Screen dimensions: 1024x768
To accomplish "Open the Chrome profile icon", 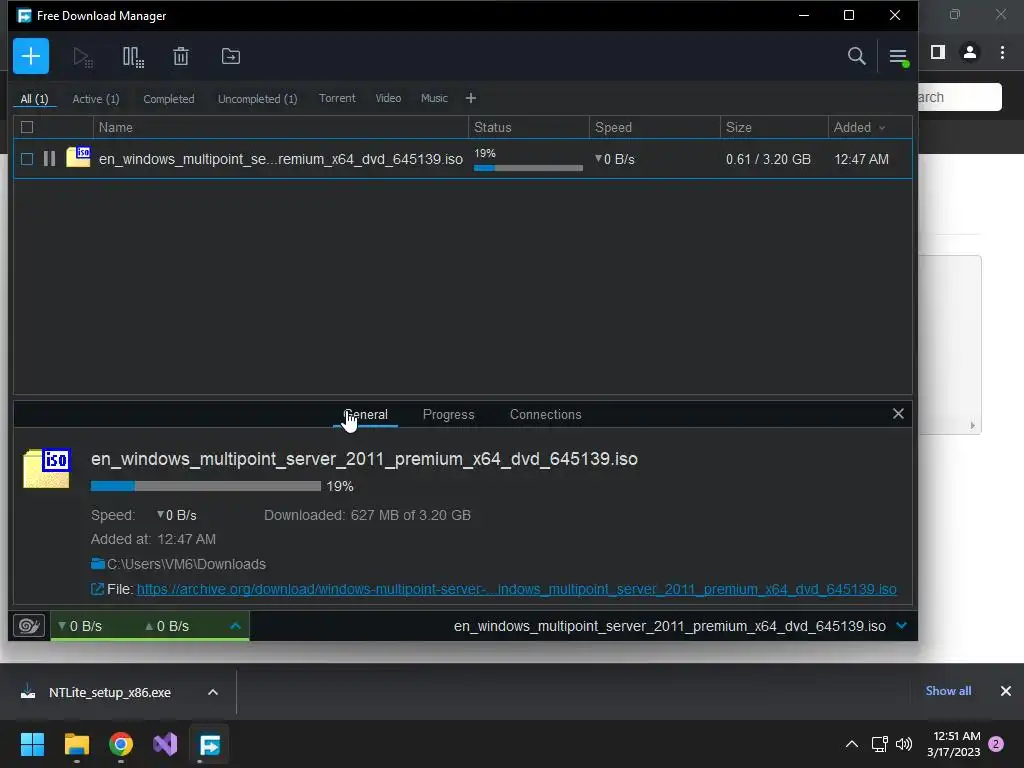I will [970, 52].
